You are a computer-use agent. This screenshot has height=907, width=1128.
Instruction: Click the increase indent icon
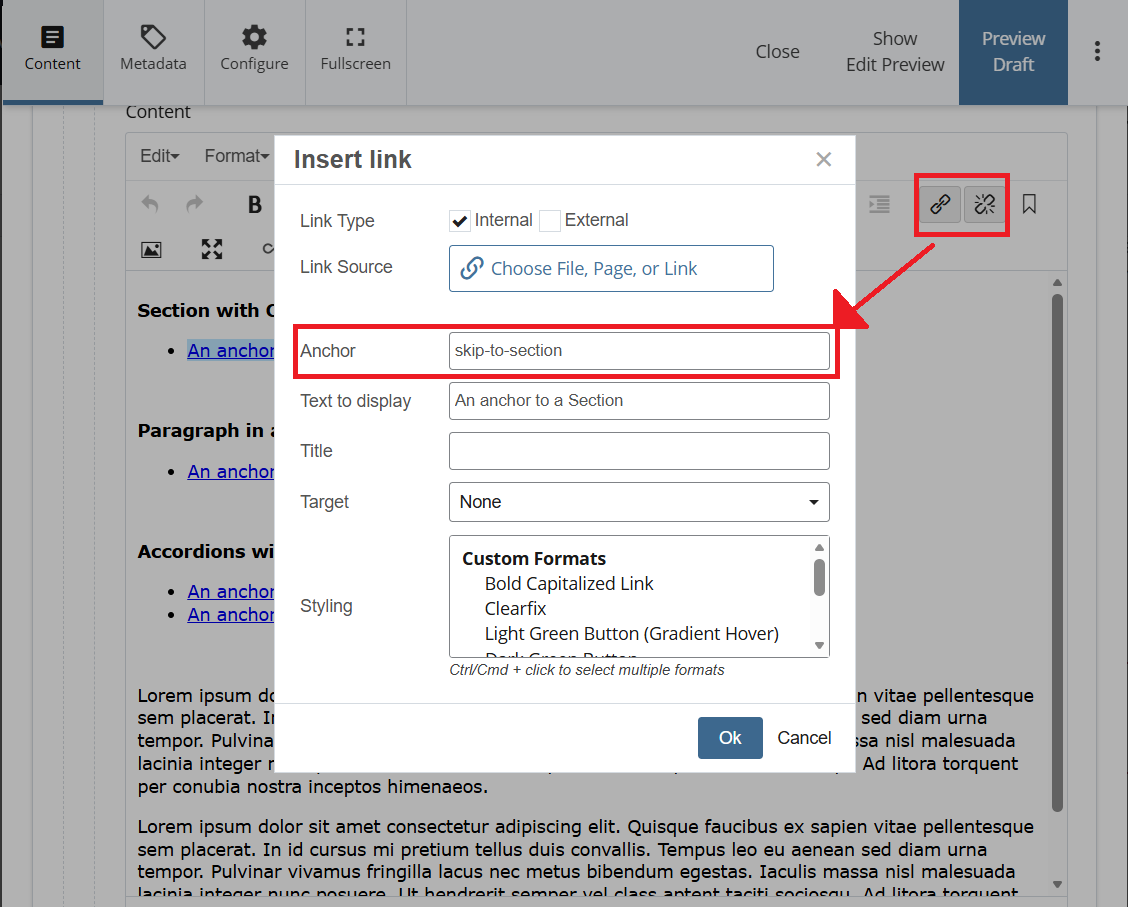coord(879,205)
